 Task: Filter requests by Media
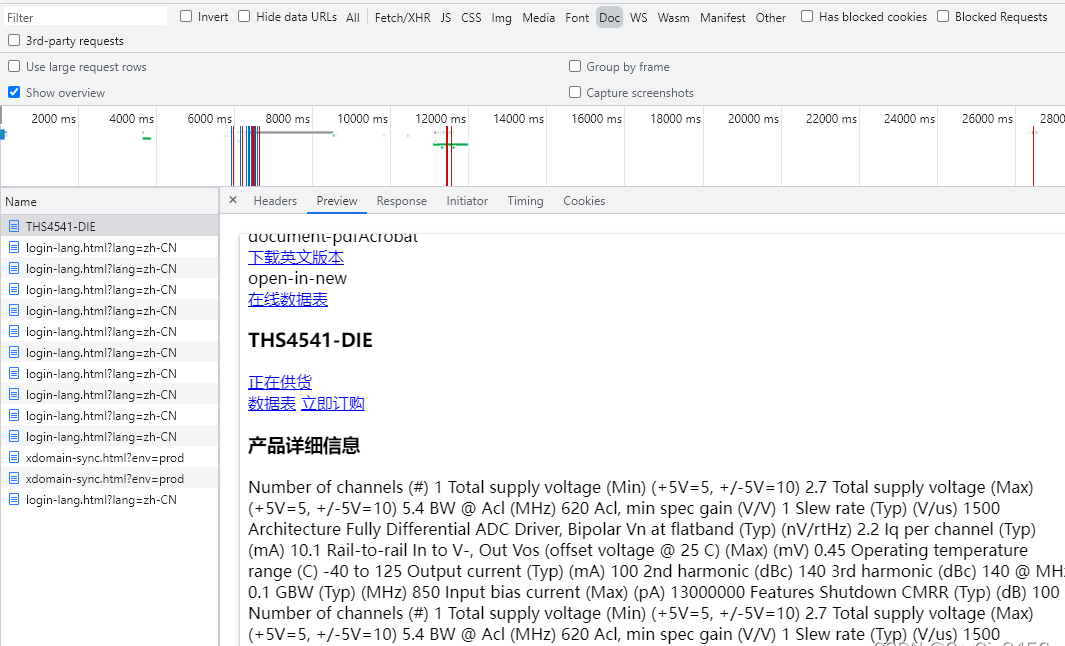(539, 18)
